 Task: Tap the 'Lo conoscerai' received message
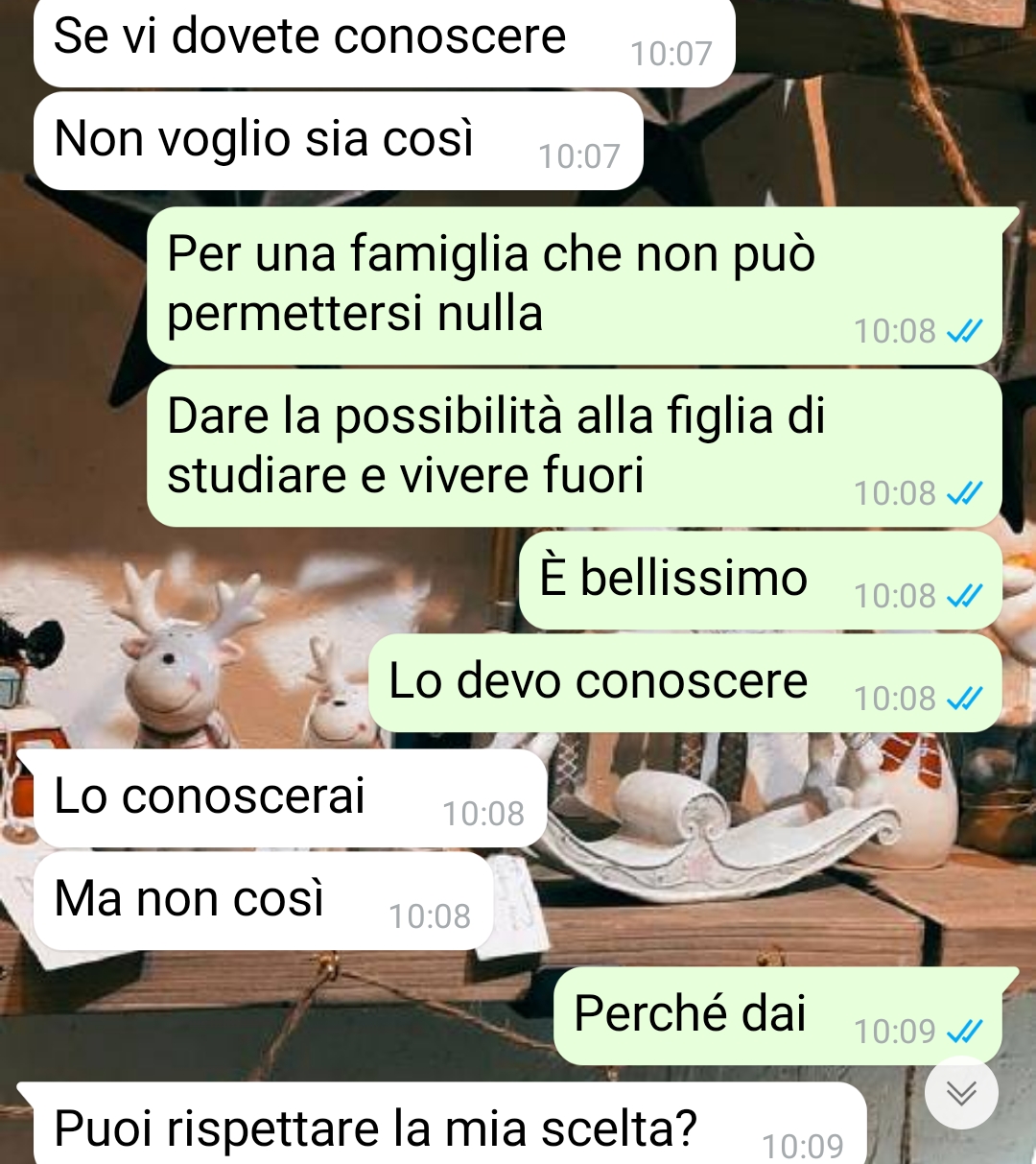click(291, 798)
